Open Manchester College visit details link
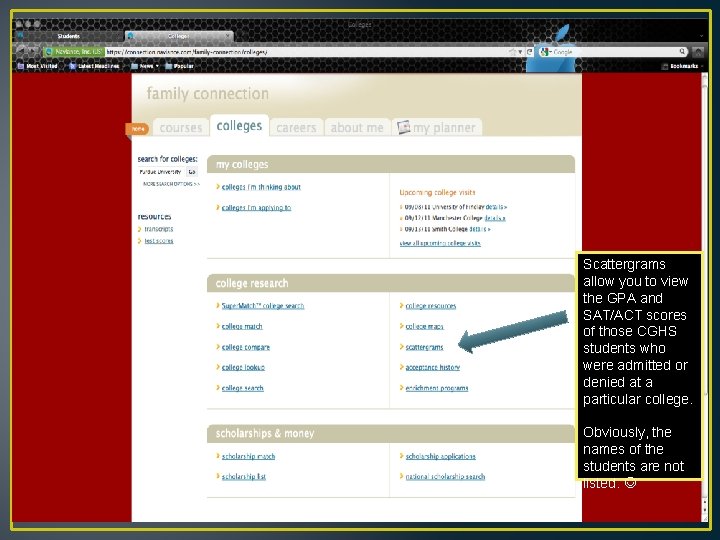Viewport: 720px width, 540px height. click(x=495, y=218)
